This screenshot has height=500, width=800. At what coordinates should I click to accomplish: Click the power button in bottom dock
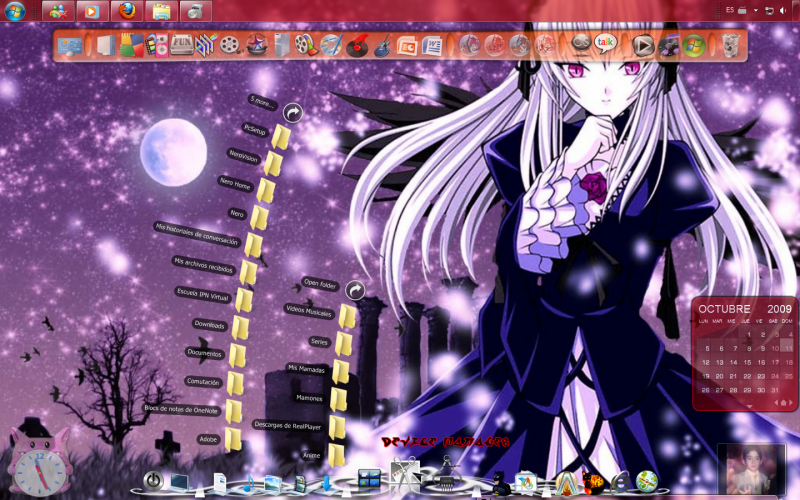click(153, 480)
